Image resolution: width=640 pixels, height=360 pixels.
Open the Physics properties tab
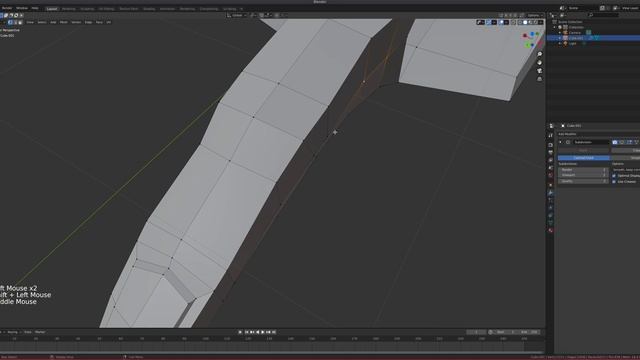(550, 208)
